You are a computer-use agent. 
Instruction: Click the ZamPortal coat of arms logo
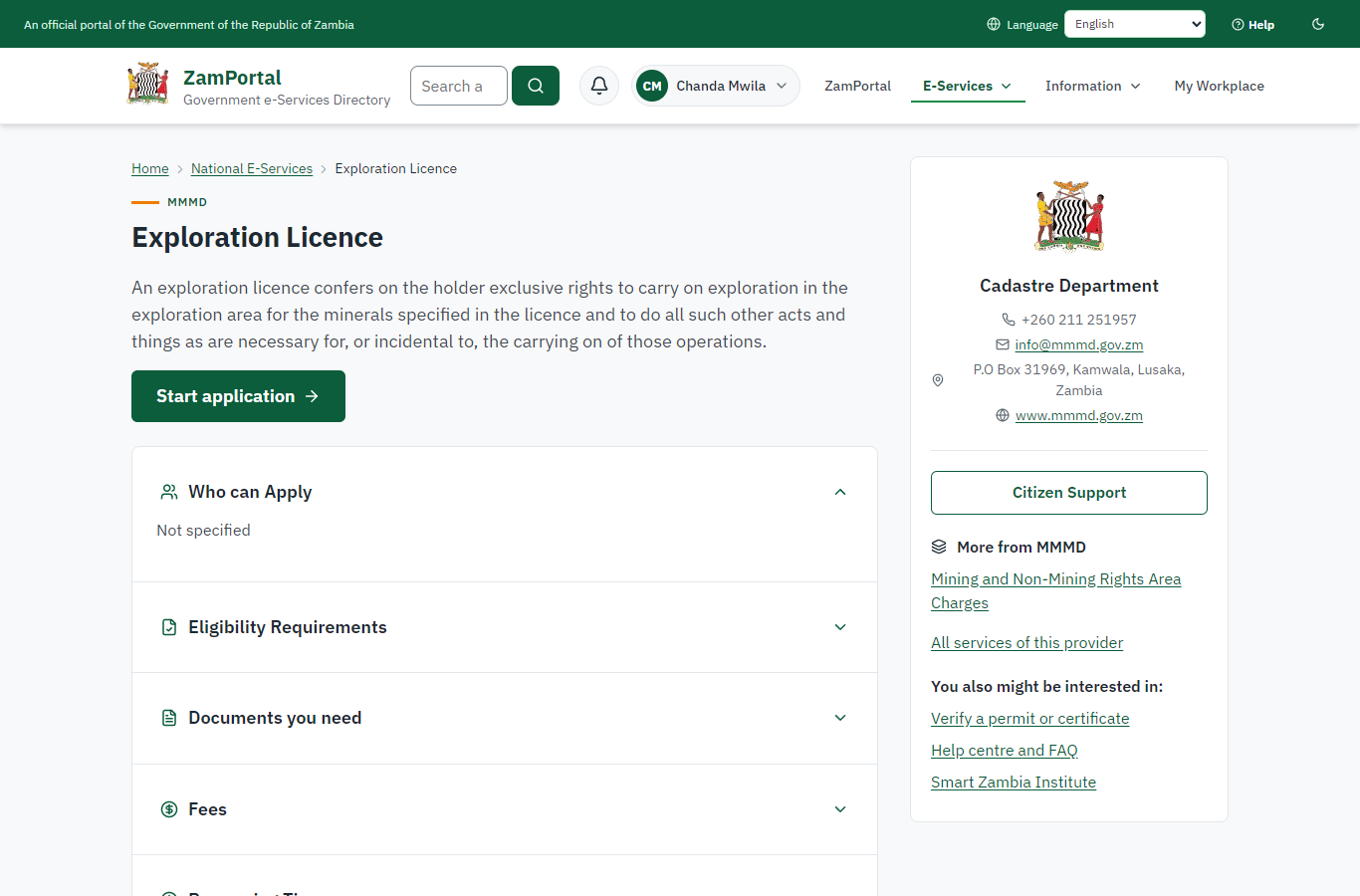pos(148,85)
